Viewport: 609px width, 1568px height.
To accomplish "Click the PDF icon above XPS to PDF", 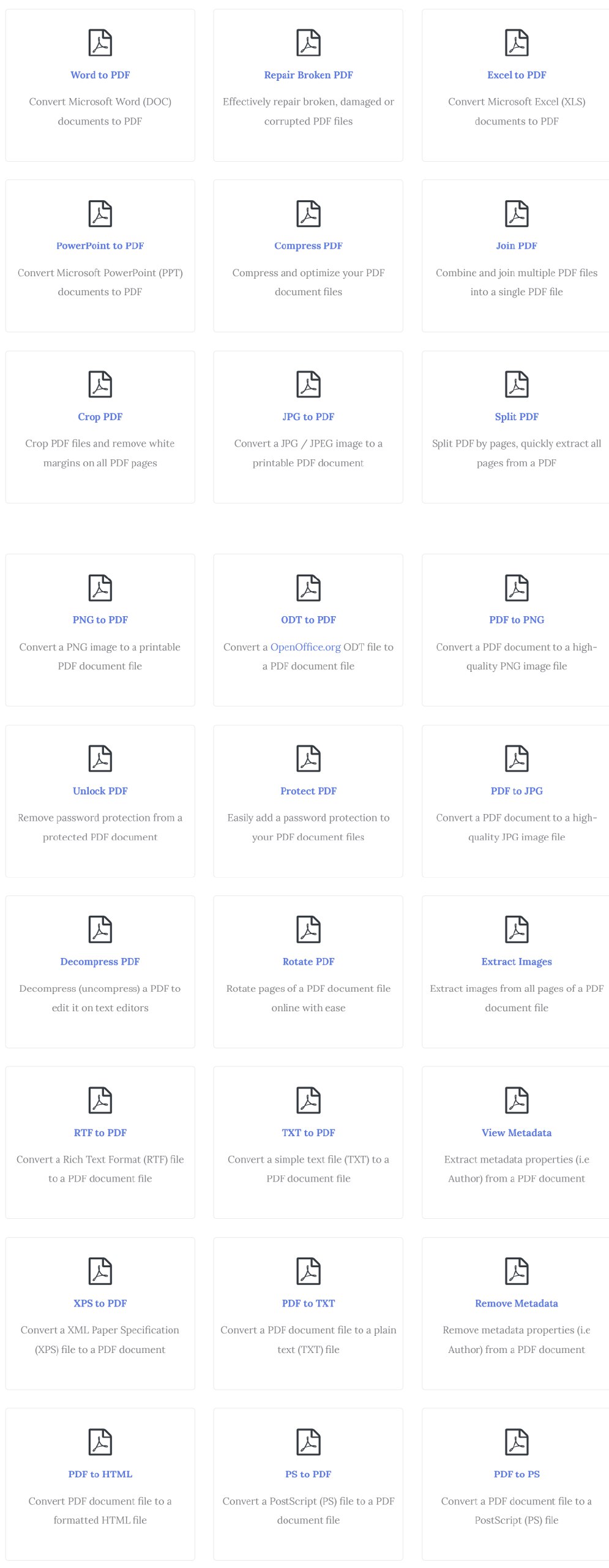I will click(x=100, y=1272).
